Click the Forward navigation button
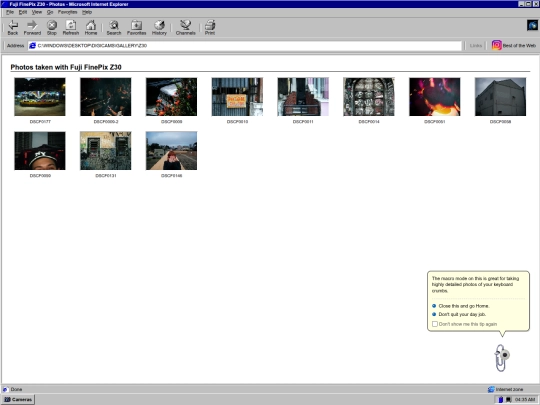The width and height of the screenshot is (540, 405). tap(32, 27)
